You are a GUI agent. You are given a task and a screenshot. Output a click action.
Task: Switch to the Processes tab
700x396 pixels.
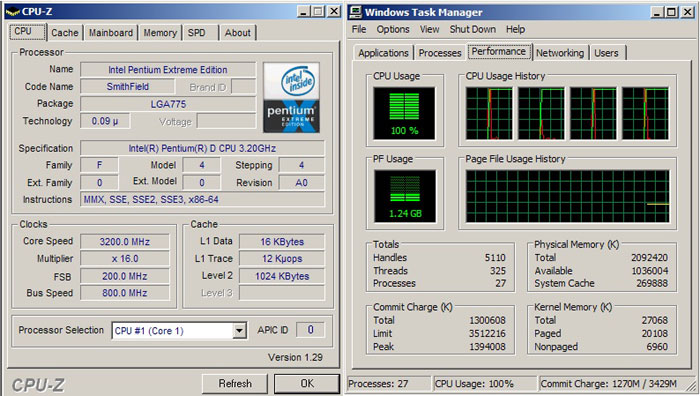(x=440, y=53)
